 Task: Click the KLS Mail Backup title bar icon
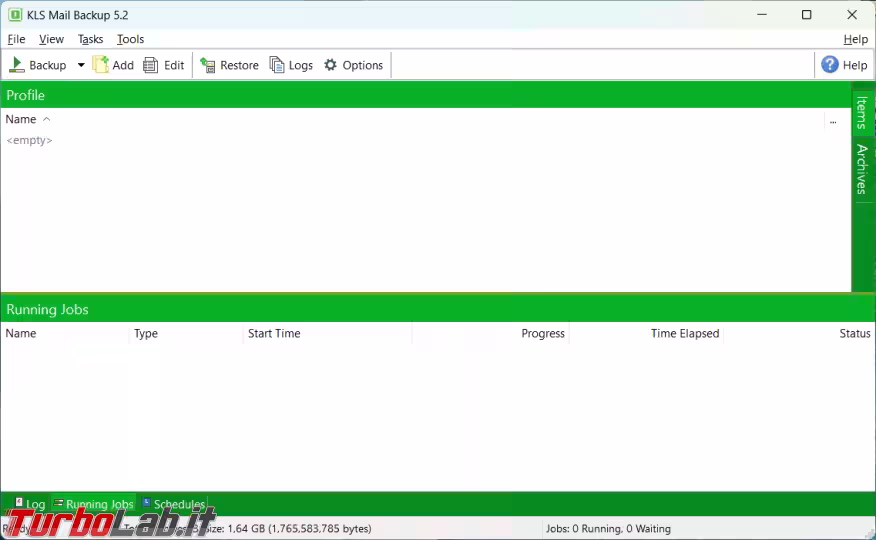(15, 15)
